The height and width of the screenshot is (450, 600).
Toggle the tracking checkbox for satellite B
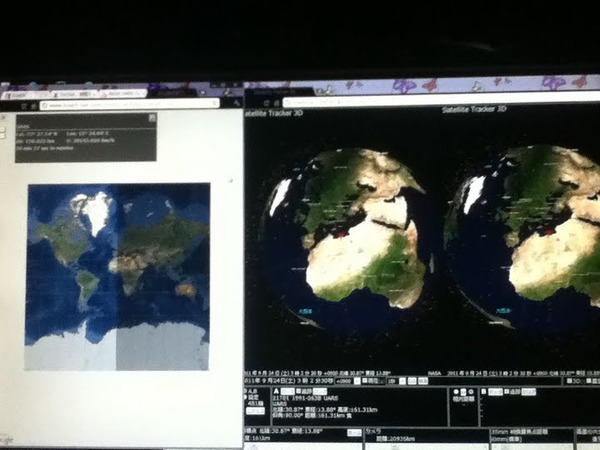pos(507,391)
